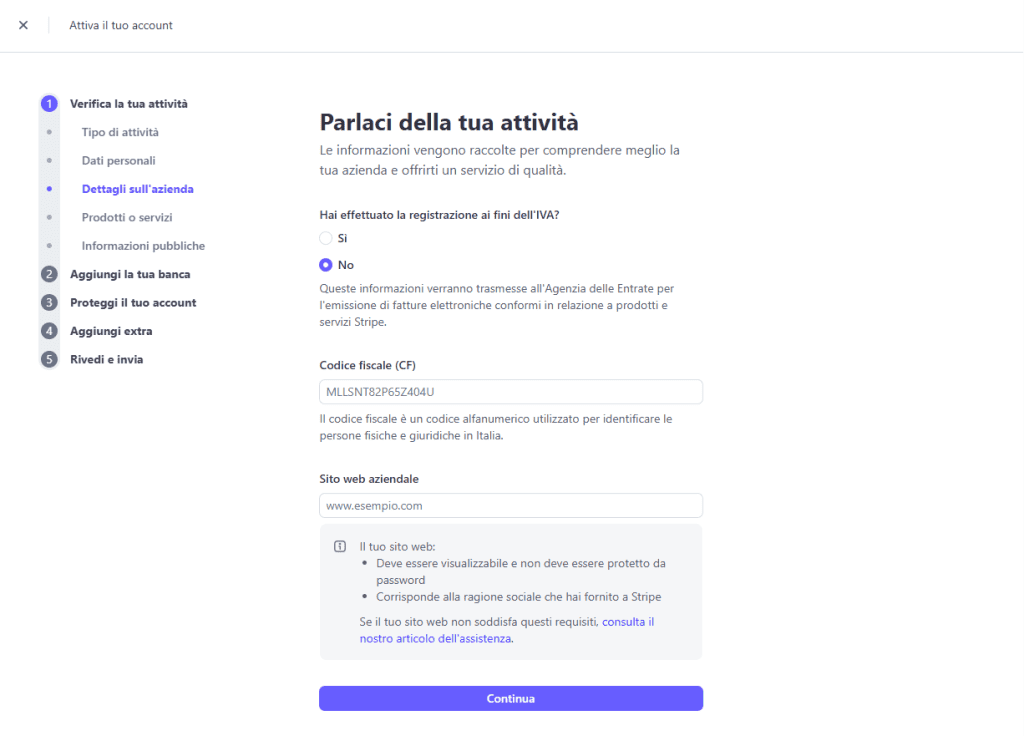Click the numbered circle for 'Aggiungi la tua banca'

coord(49,273)
